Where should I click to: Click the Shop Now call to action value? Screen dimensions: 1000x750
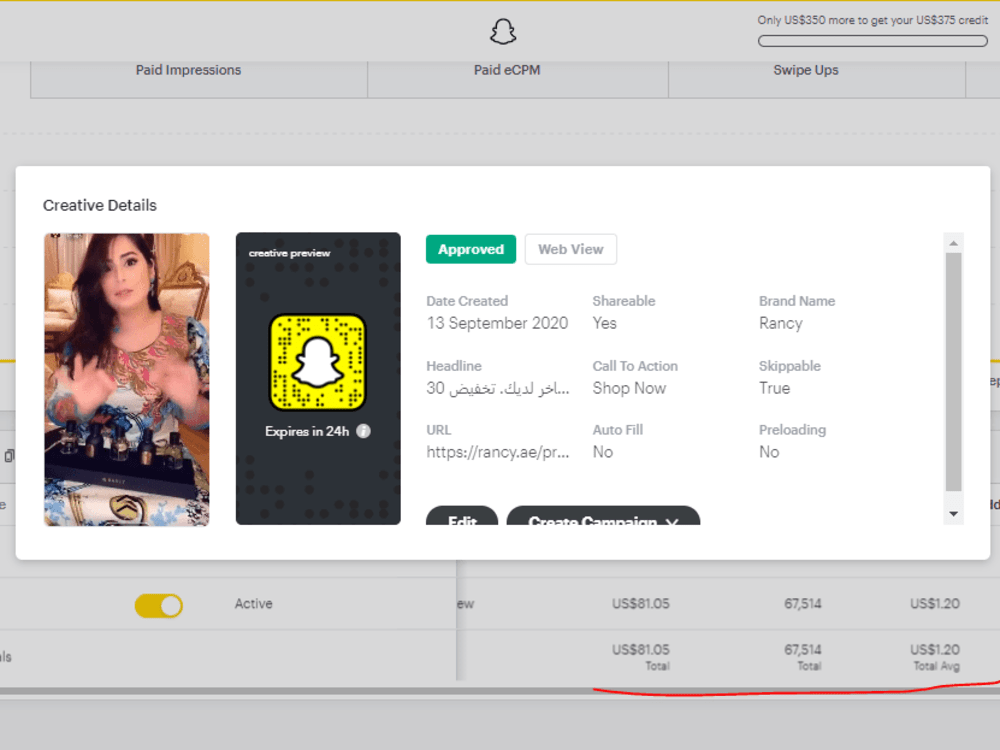[x=629, y=388]
